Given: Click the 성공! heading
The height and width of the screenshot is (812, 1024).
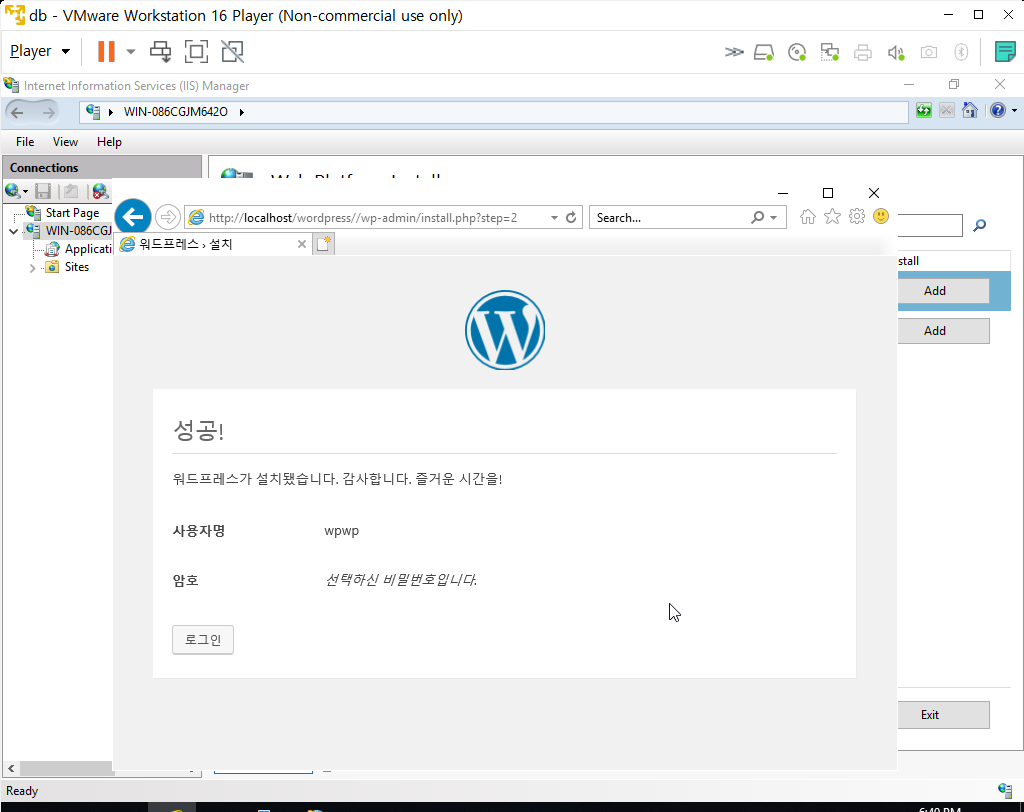Looking at the screenshot, I should pos(199,430).
